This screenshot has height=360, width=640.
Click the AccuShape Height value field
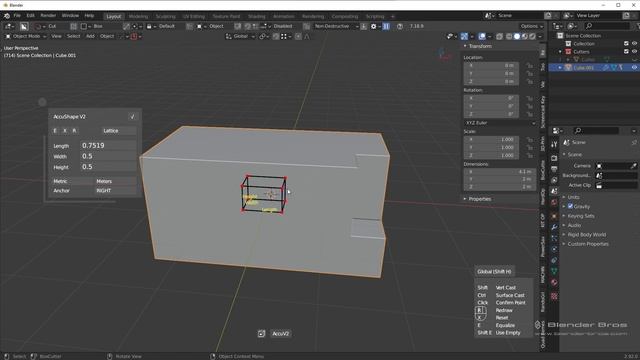108,167
